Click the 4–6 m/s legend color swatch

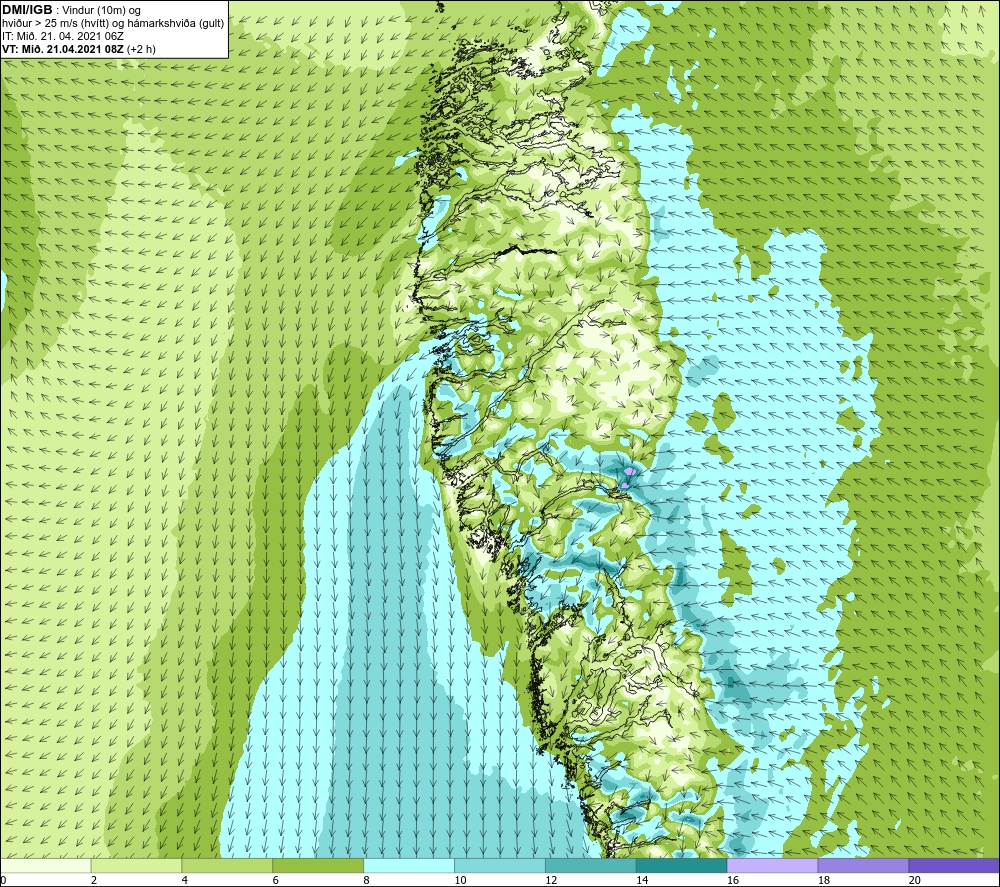(x=227, y=866)
